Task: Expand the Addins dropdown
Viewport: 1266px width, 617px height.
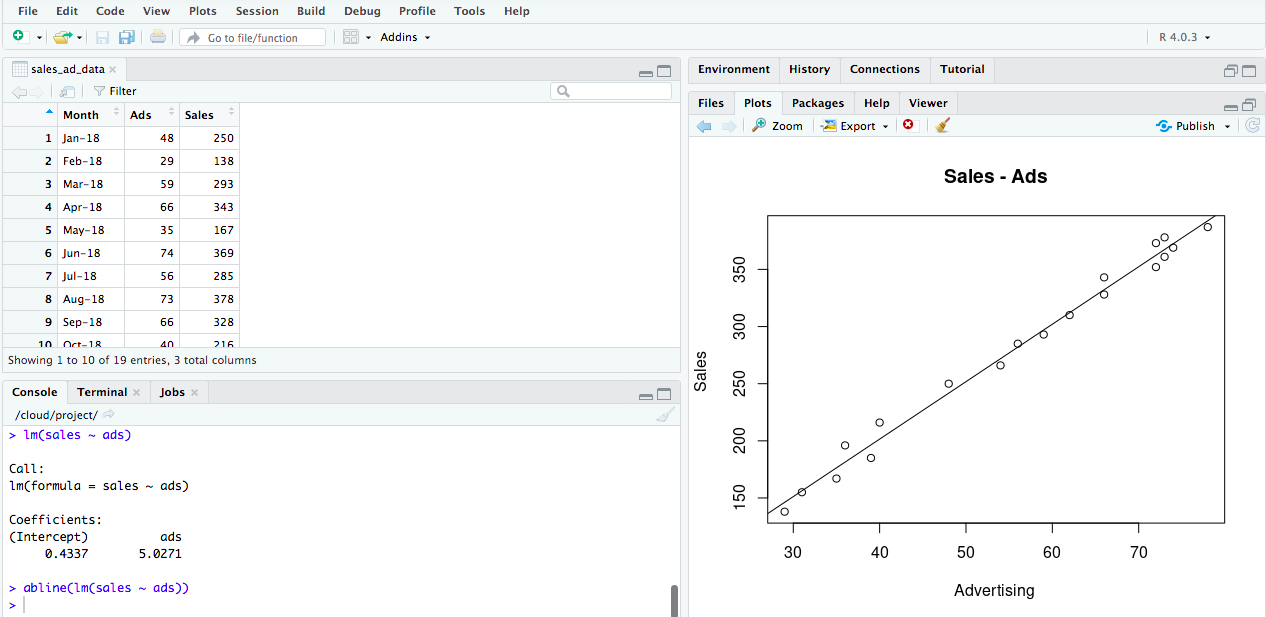Action: tap(405, 37)
